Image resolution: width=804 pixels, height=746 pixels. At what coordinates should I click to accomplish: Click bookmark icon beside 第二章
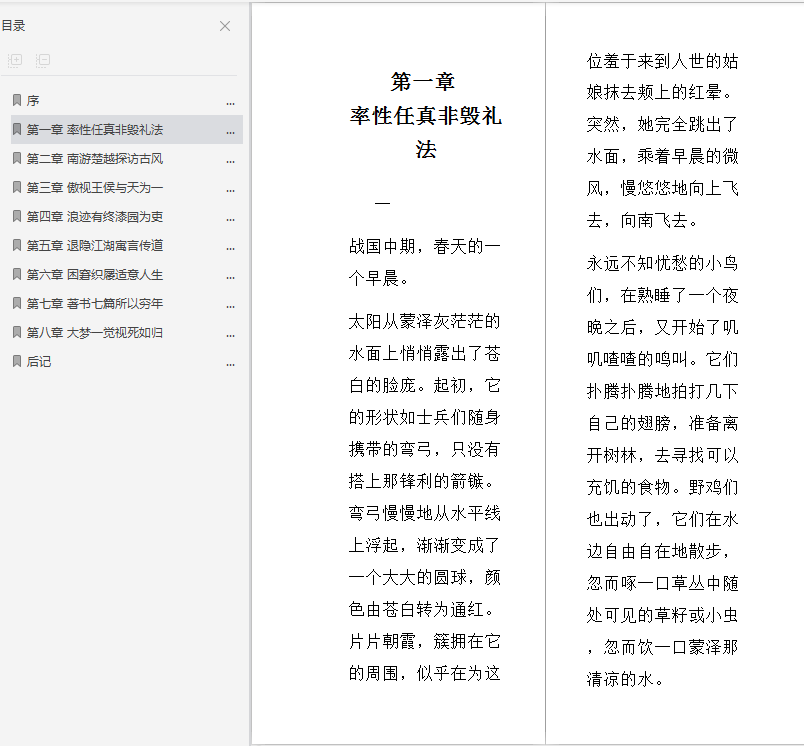[17, 158]
